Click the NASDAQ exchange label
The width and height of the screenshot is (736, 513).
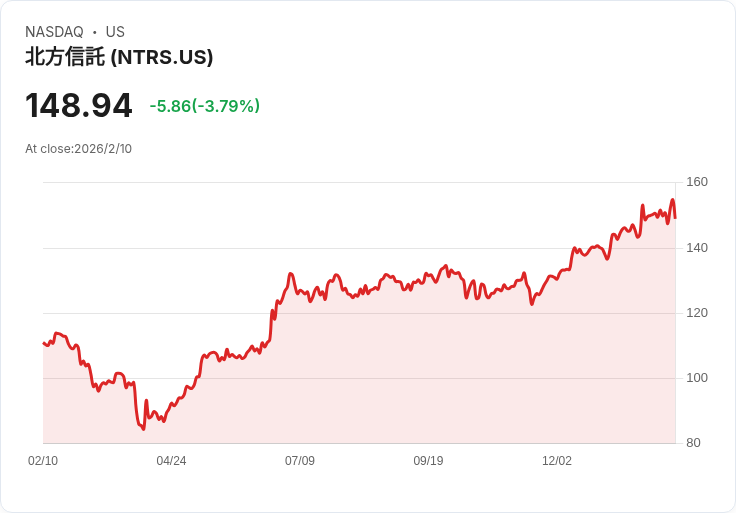coord(54,32)
